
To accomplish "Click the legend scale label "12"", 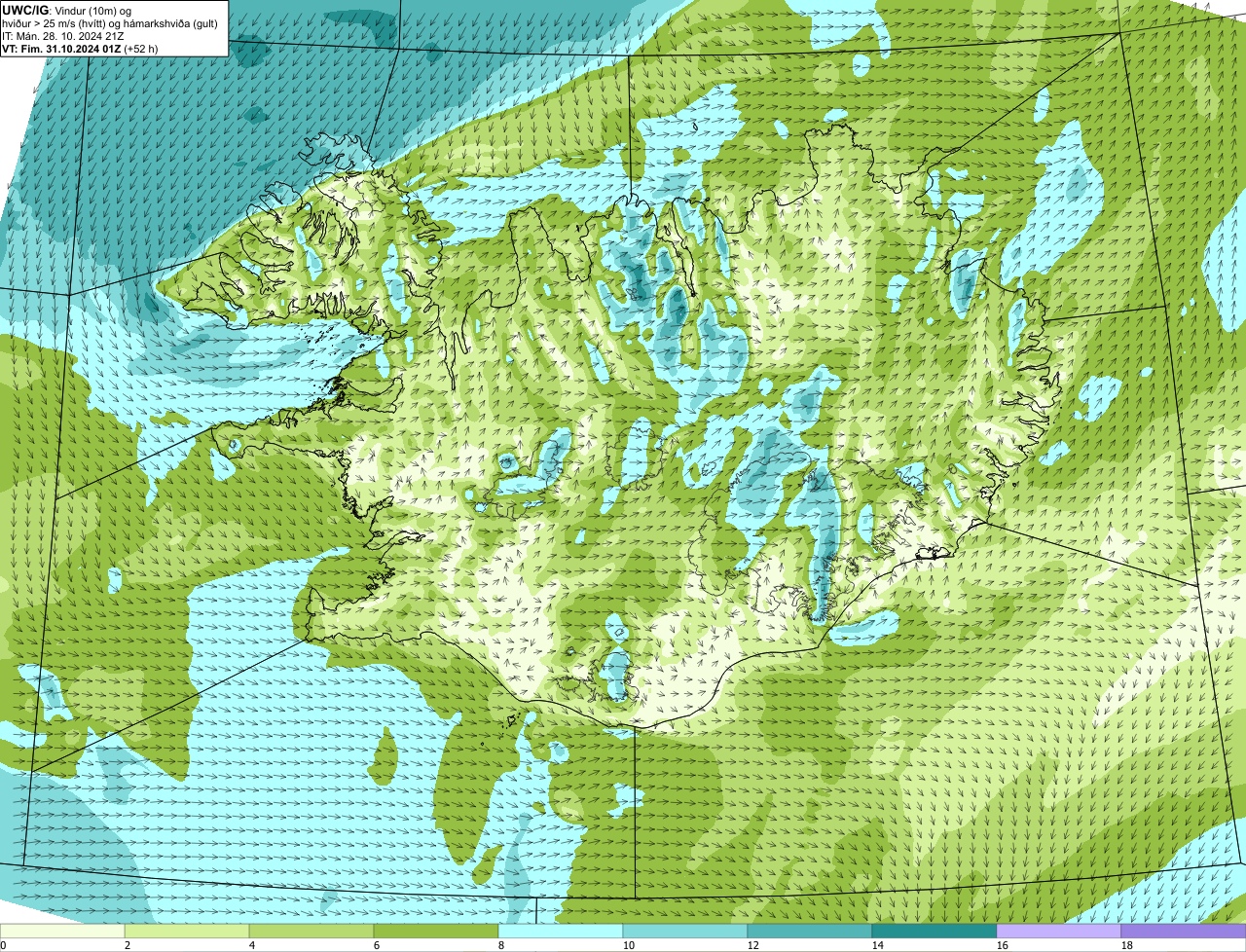I will [x=753, y=945].
